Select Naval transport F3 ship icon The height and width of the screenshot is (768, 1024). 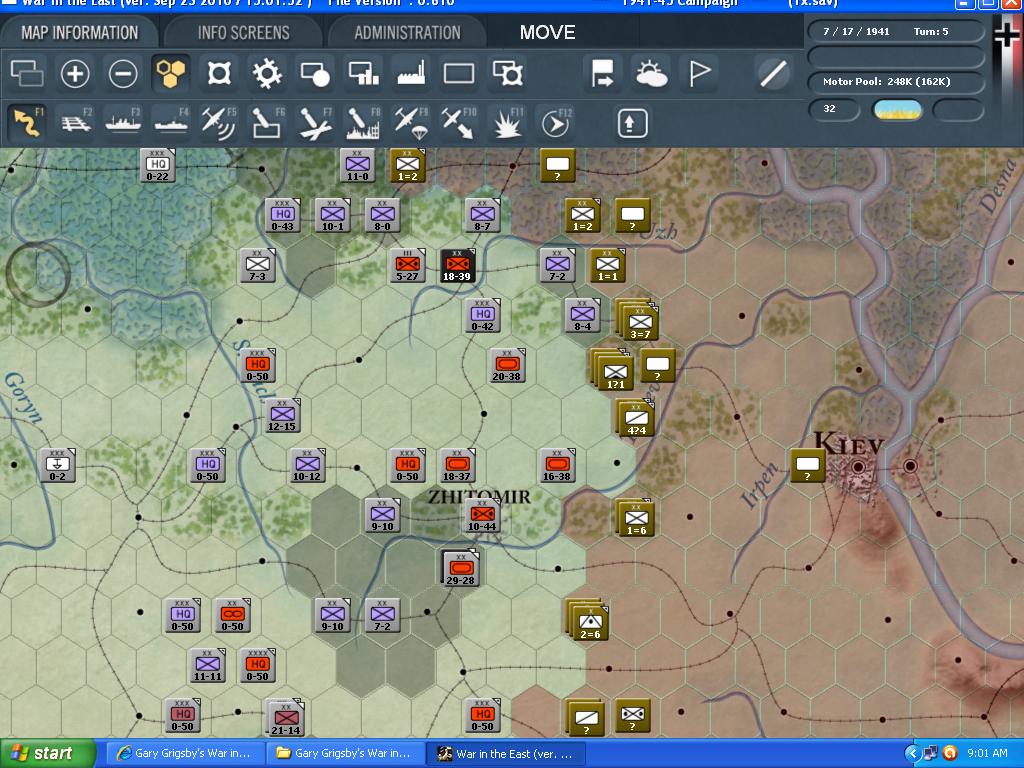[123, 123]
